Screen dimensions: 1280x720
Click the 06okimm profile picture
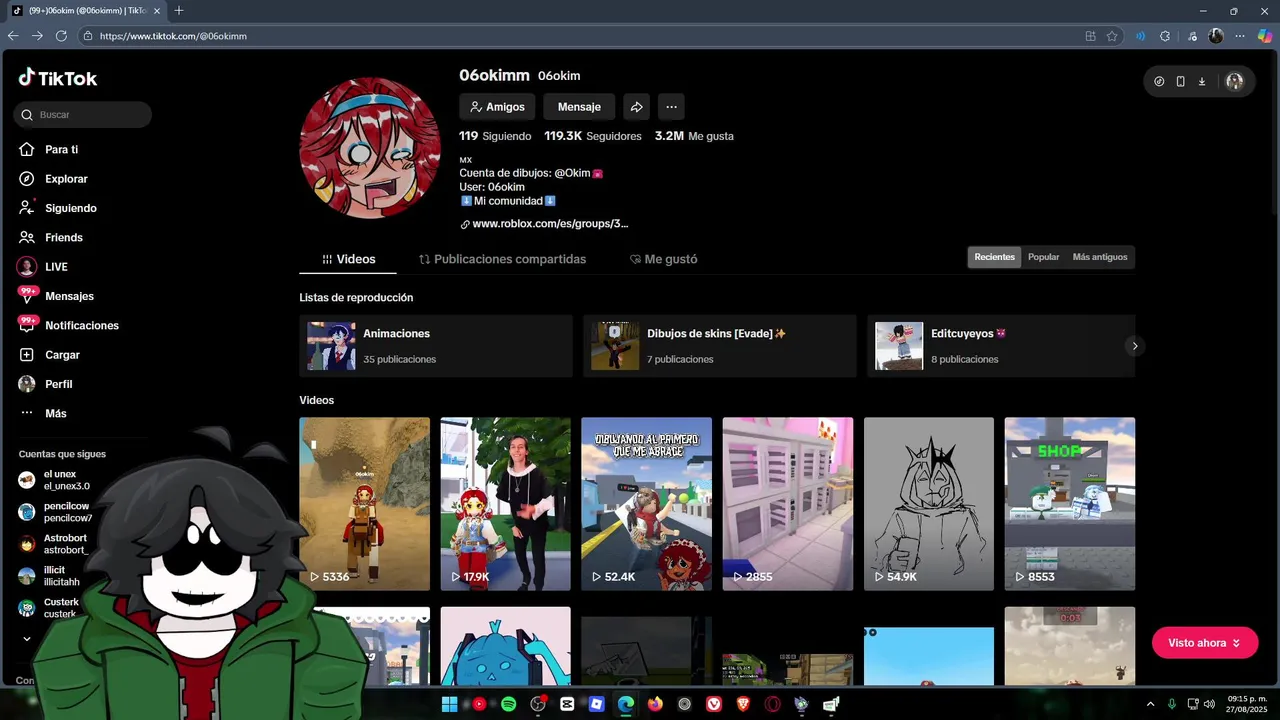point(370,148)
